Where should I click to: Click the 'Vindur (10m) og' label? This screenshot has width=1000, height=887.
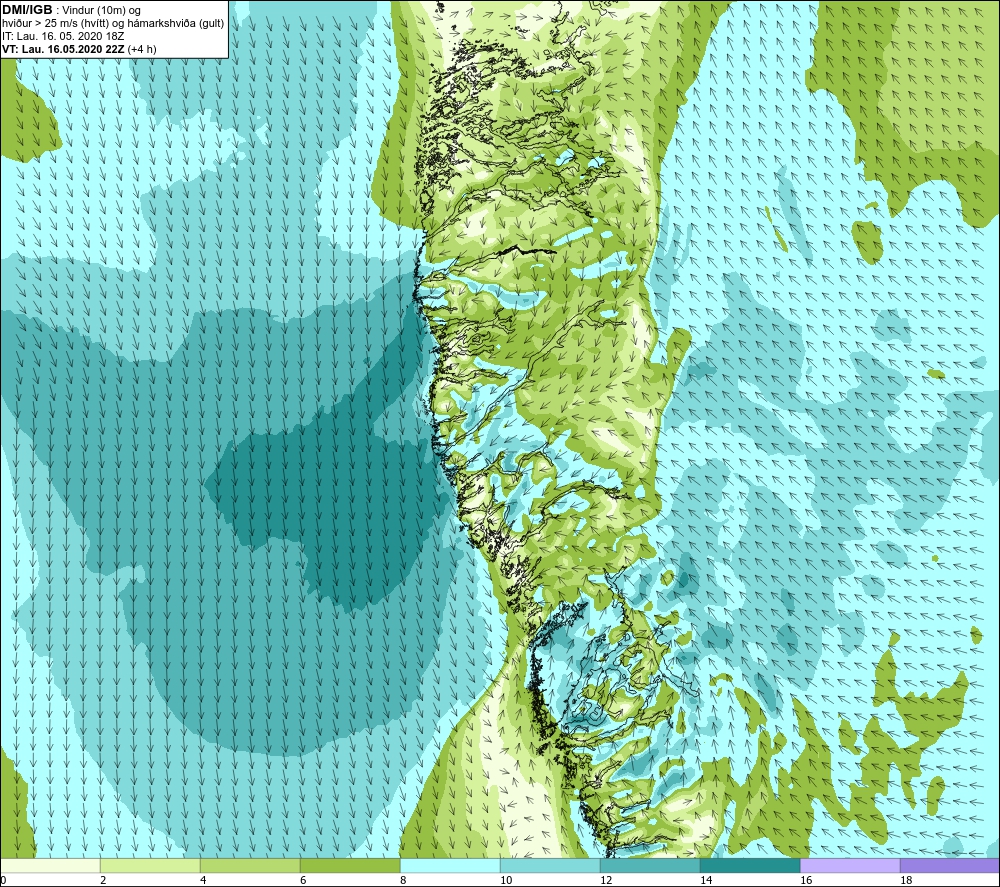(101, 11)
